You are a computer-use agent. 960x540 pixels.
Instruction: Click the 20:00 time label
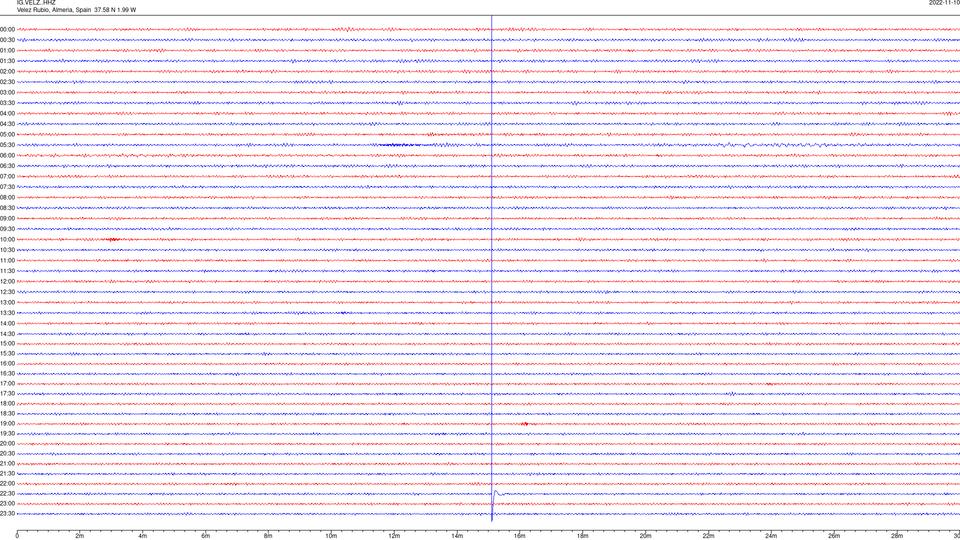(7, 444)
